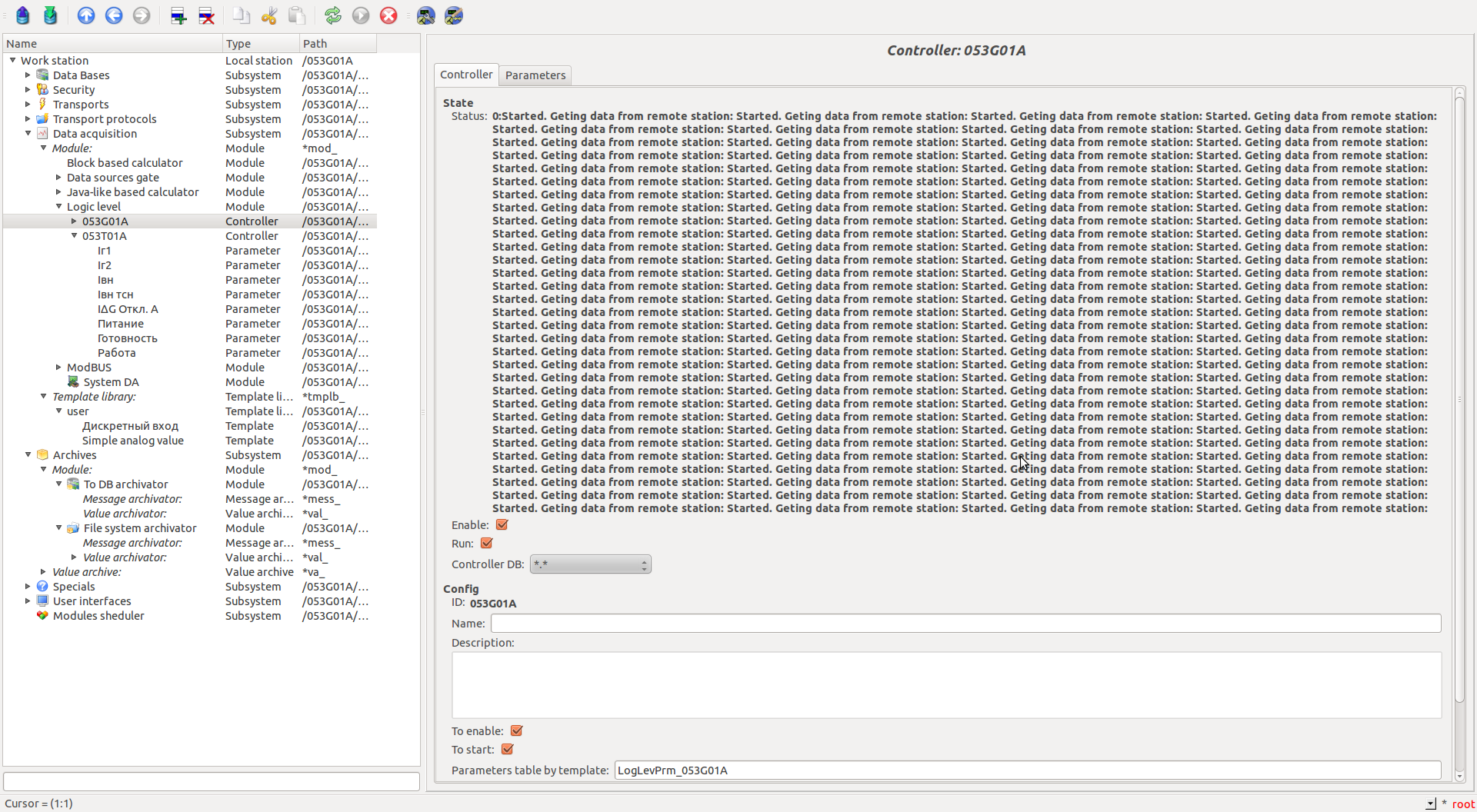The width and height of the screenshot is (1477, 812).
Task: Toggle the To start checkbox
Action: point(508,750)
